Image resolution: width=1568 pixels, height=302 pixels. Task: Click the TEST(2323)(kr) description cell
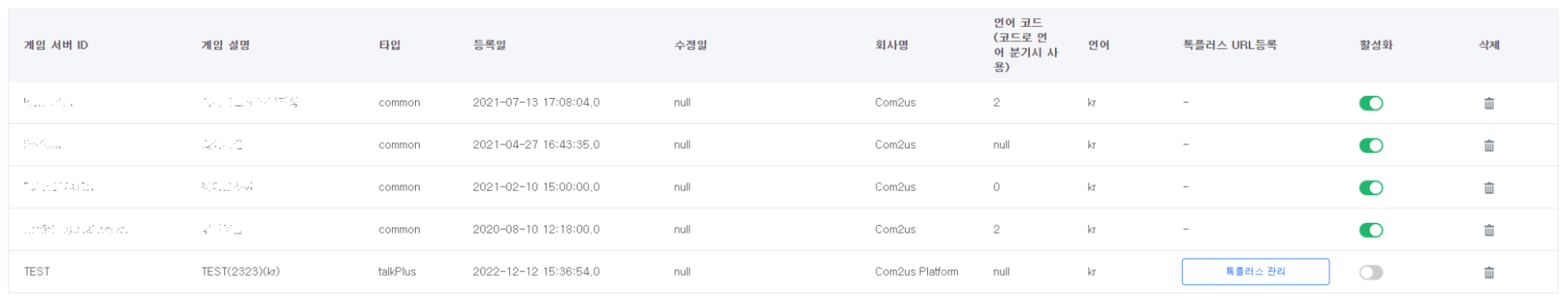pyautogui.click(x=240, y=271)
